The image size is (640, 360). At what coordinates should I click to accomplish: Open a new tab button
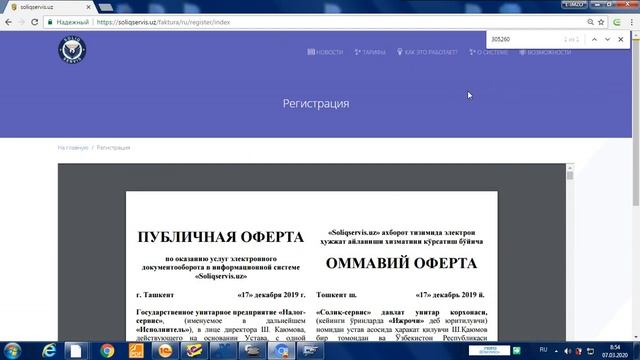(x=105, y=7)
